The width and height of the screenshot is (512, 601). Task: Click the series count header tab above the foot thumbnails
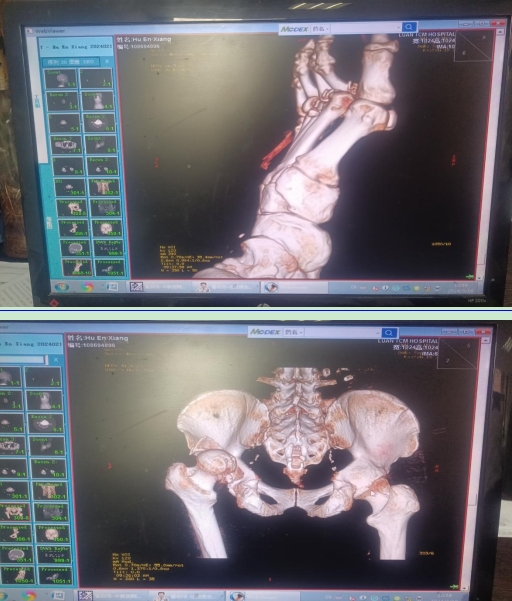point(71,62)
